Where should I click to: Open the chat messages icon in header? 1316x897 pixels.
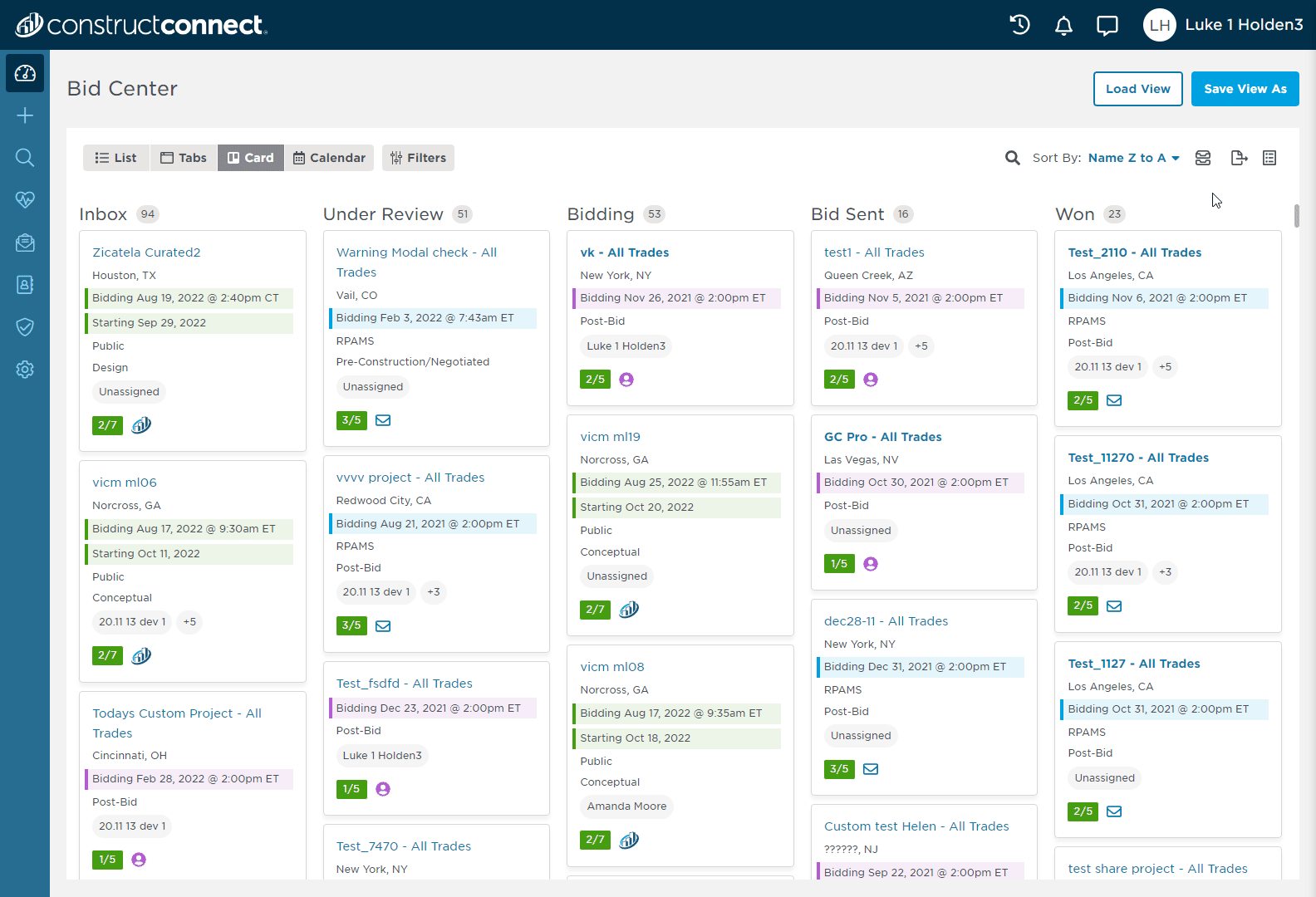[1107, 26]
